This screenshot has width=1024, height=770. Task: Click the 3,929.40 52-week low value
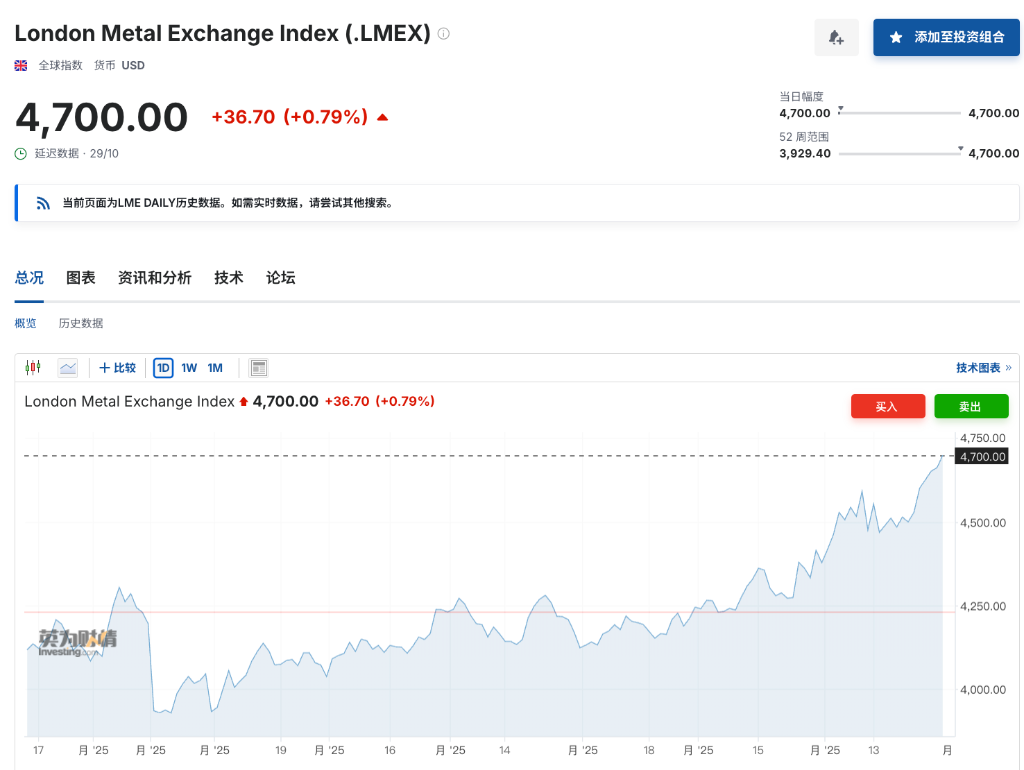pyautogui.click(x=805, y=153)
